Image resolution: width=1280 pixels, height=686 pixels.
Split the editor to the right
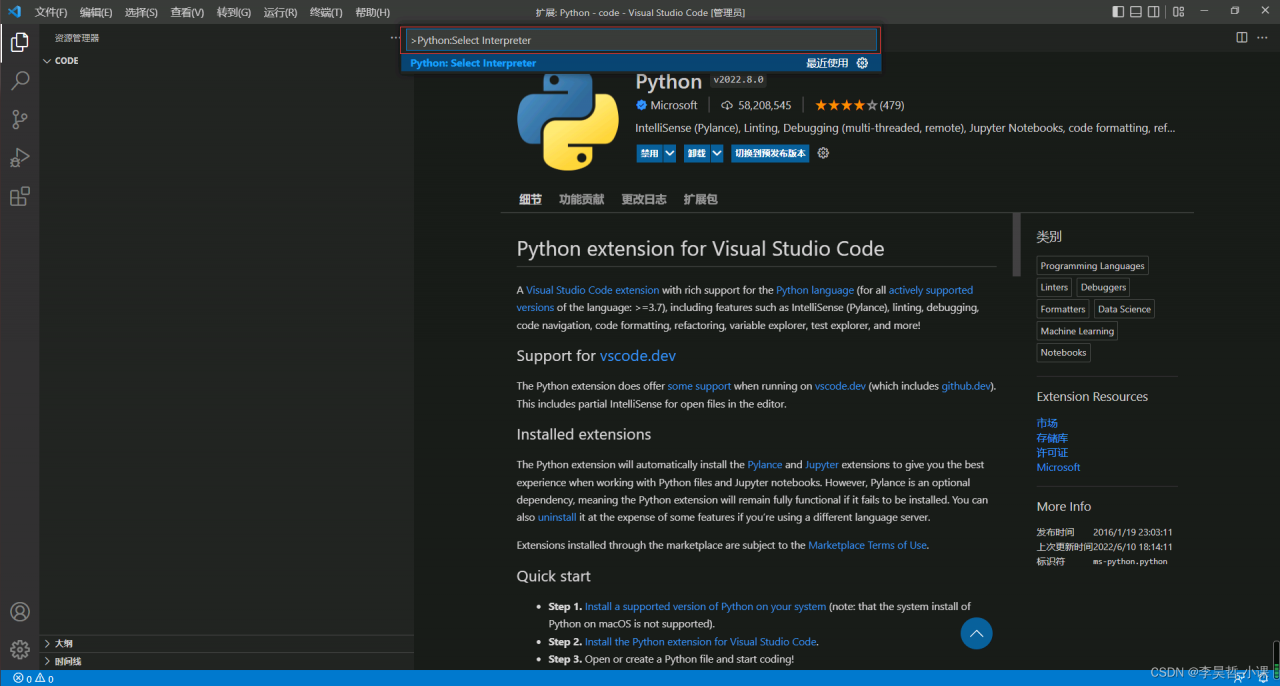1242,37
